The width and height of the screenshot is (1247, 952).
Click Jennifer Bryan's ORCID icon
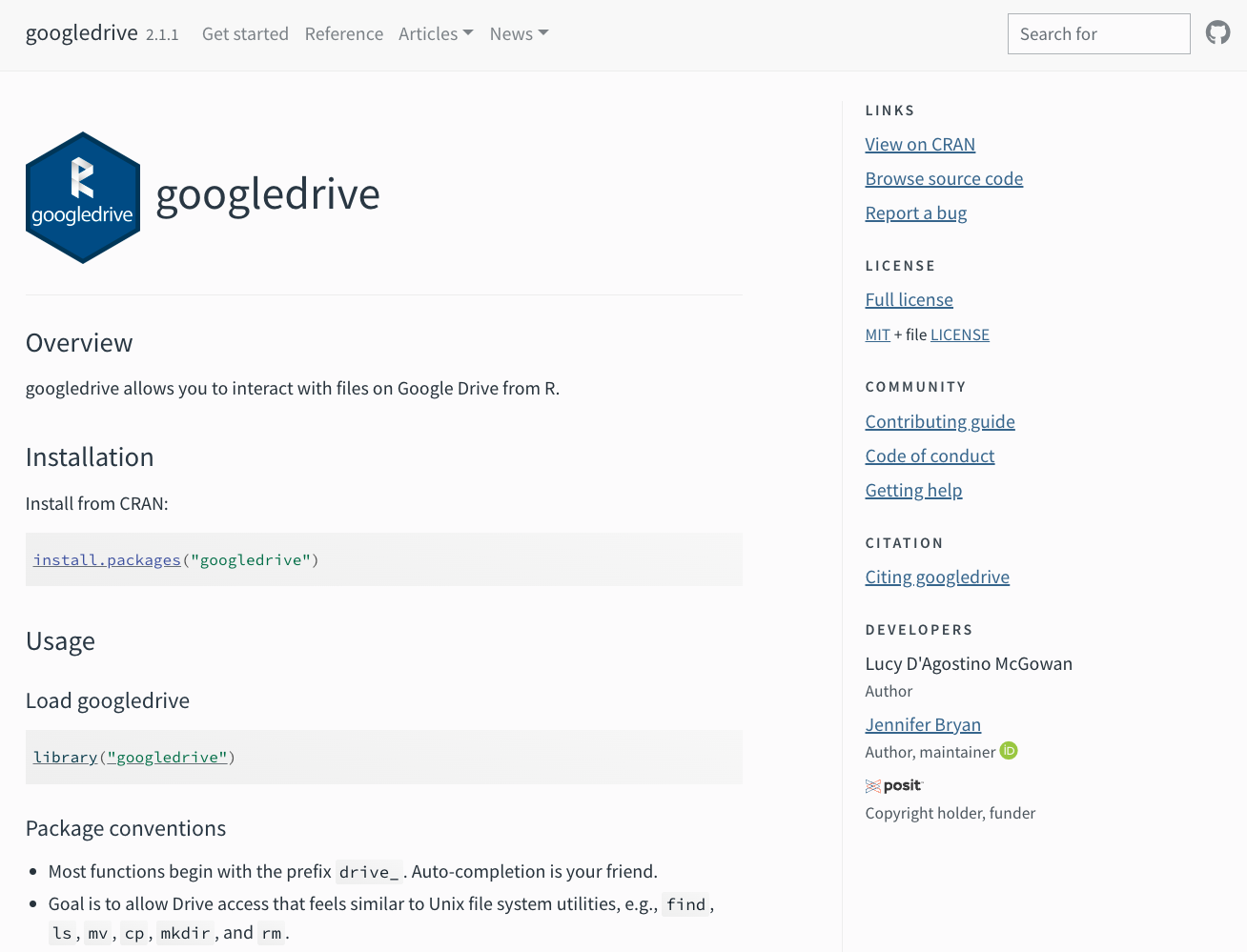click(x=1009, y=751)
